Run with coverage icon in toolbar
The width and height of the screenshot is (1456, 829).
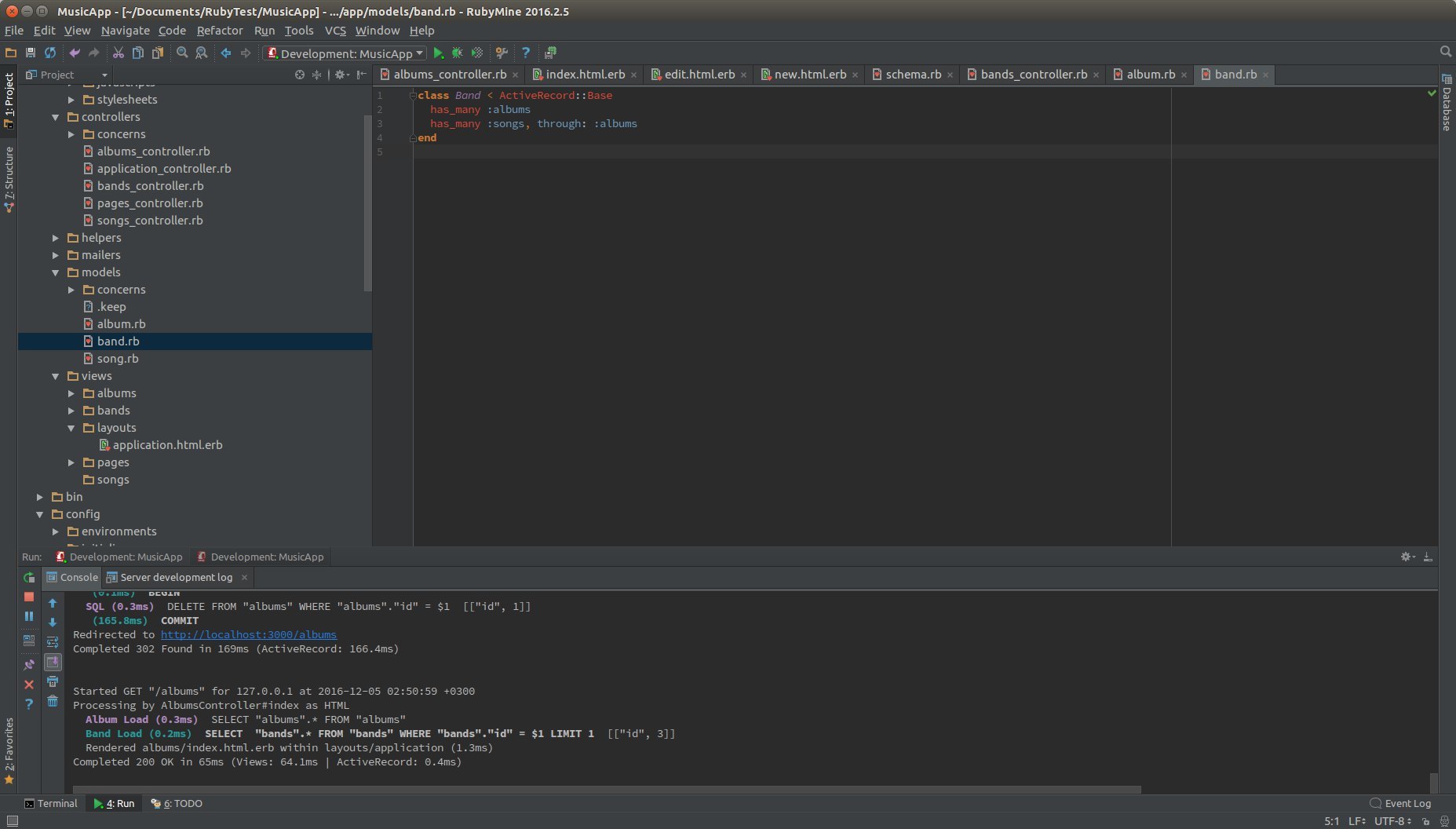477,53
